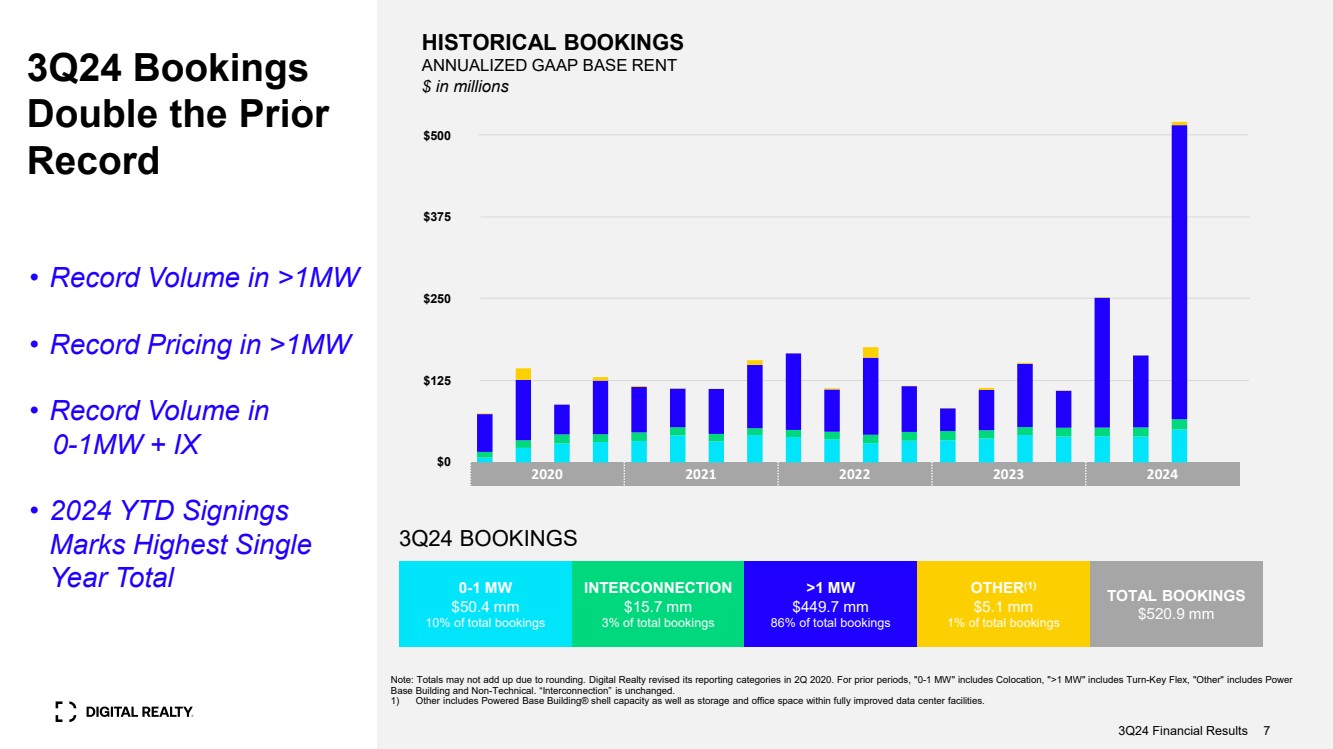Click the yellow Other legend box
Screen dimensions: 1333x749
point(1003,604)
